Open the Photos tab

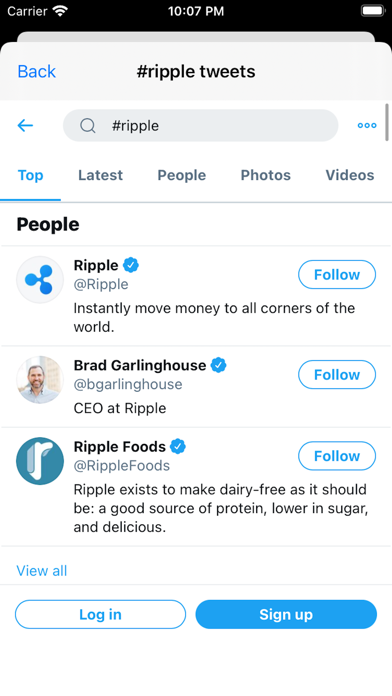point(265,175)
